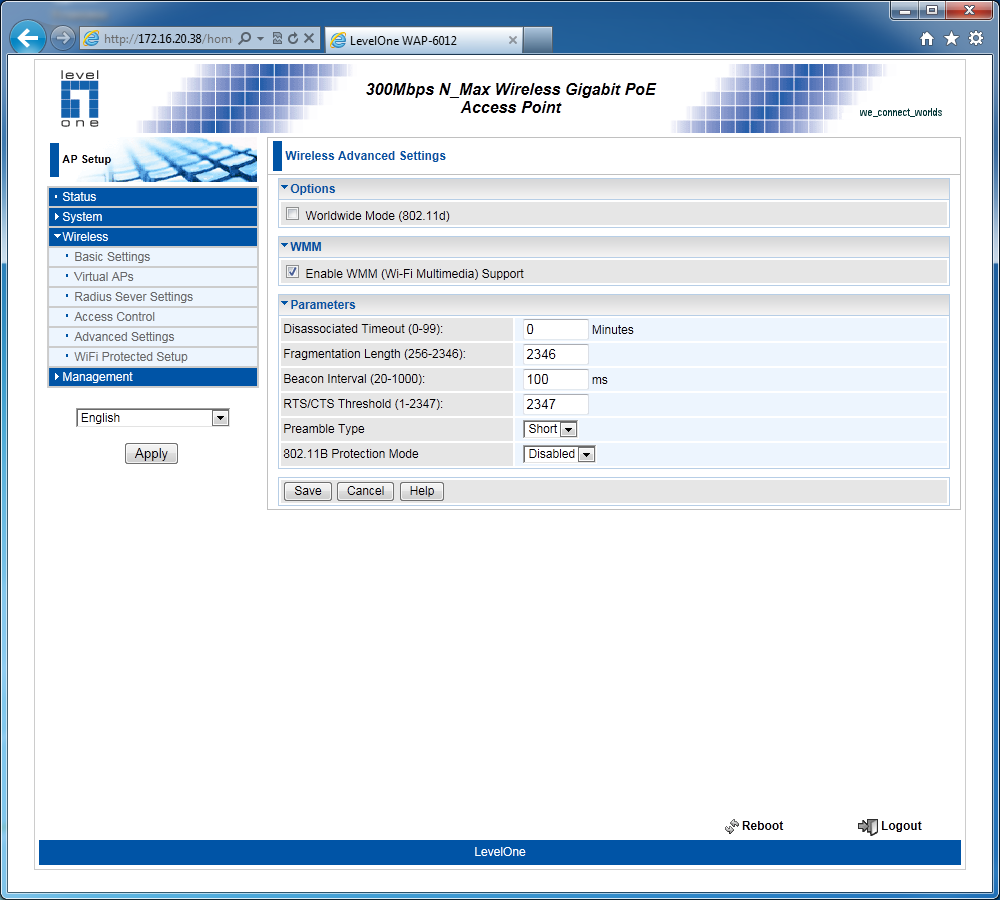Open Basic Settings page
The height and width of the screenshot is (900, 1000).
pyautogui.click(x=153, y=256)
